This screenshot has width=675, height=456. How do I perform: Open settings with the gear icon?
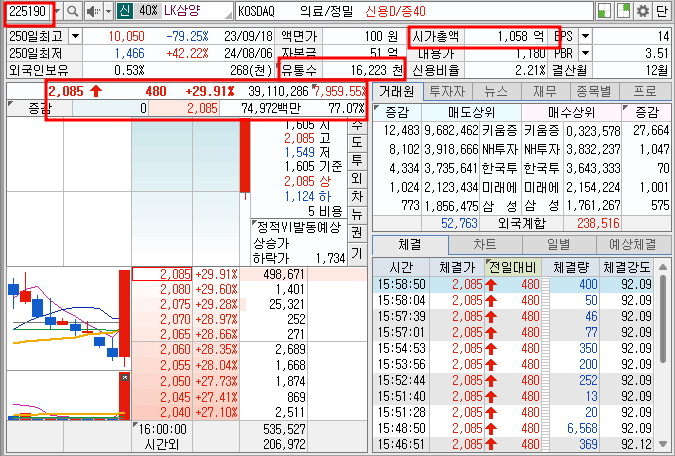[643, 11]
